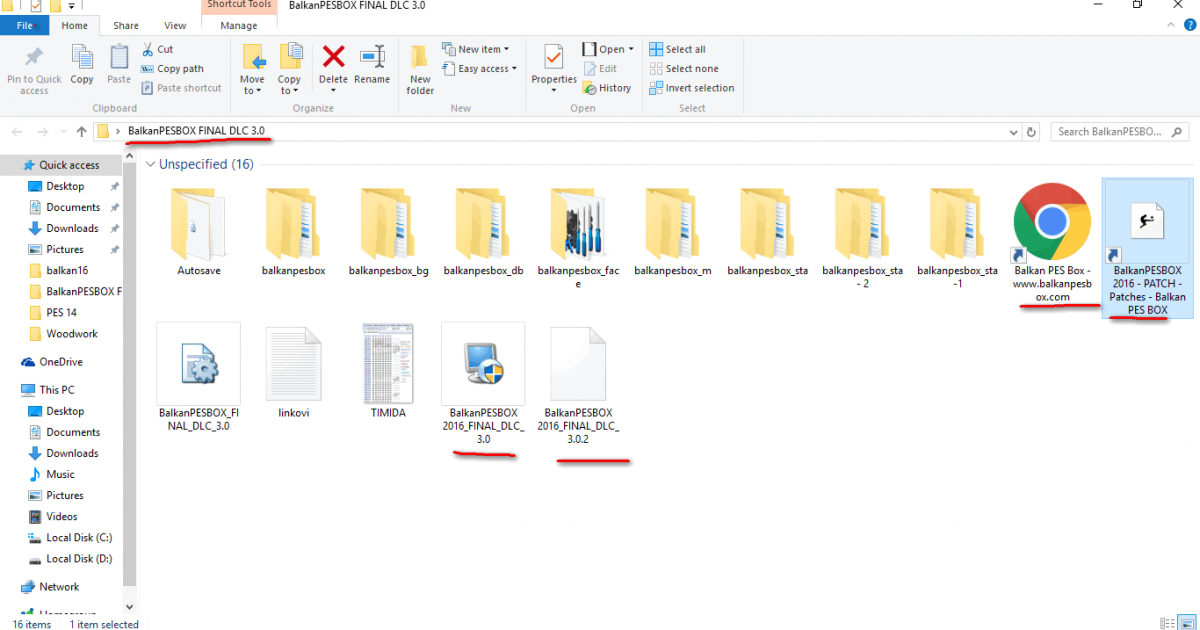Screen dimensions: 1200x630
Task: Expand the New item dropdown
Action: coord(483,49)
